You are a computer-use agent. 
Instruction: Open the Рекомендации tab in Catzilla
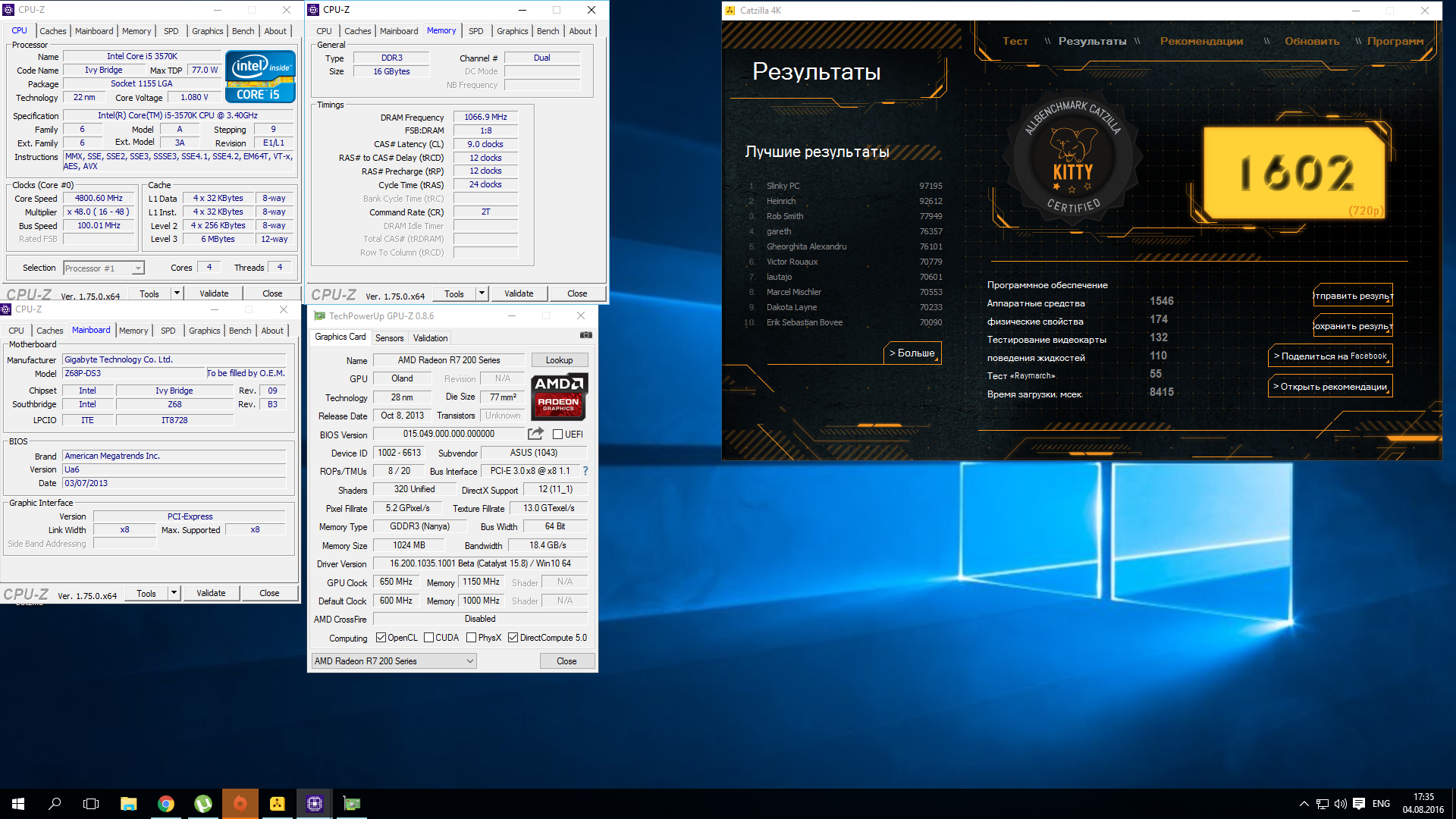click(x=1201, y=42)
